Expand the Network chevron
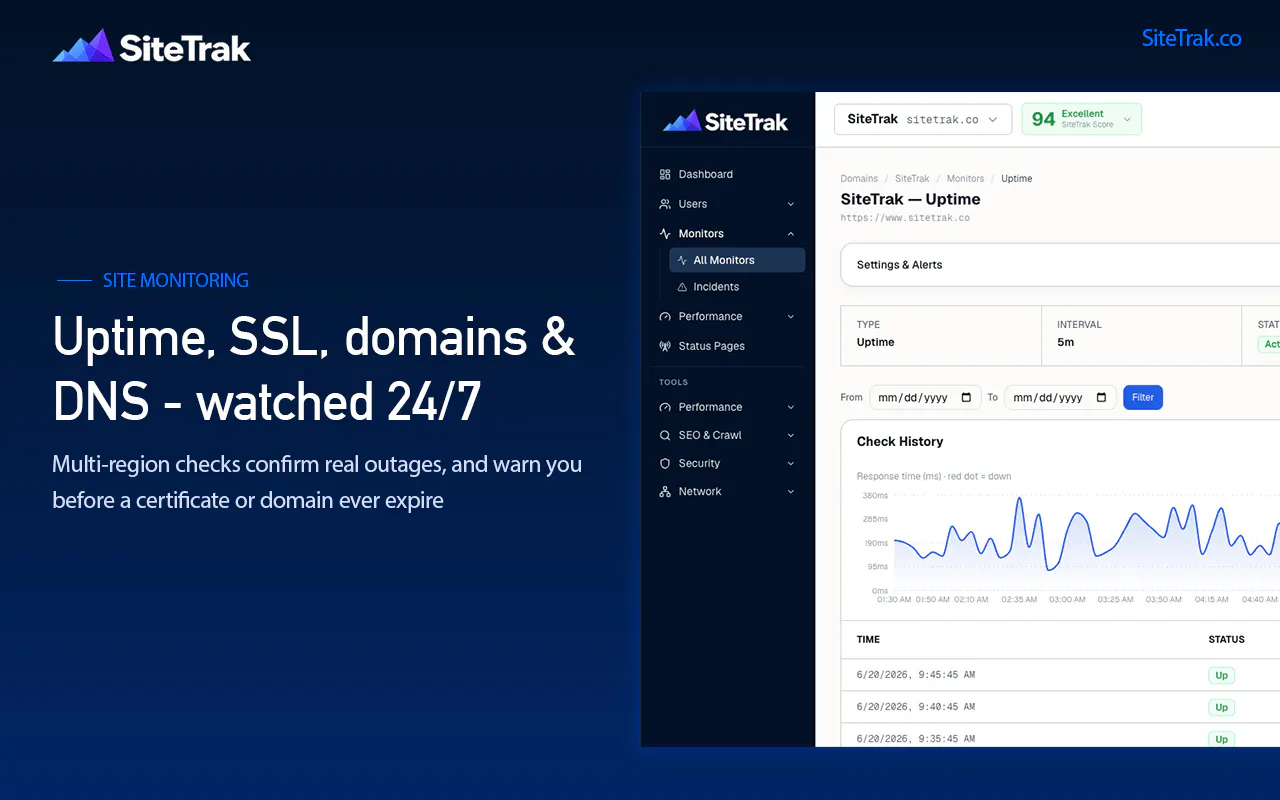1280x800 pixels. click(x=791, y=492)
